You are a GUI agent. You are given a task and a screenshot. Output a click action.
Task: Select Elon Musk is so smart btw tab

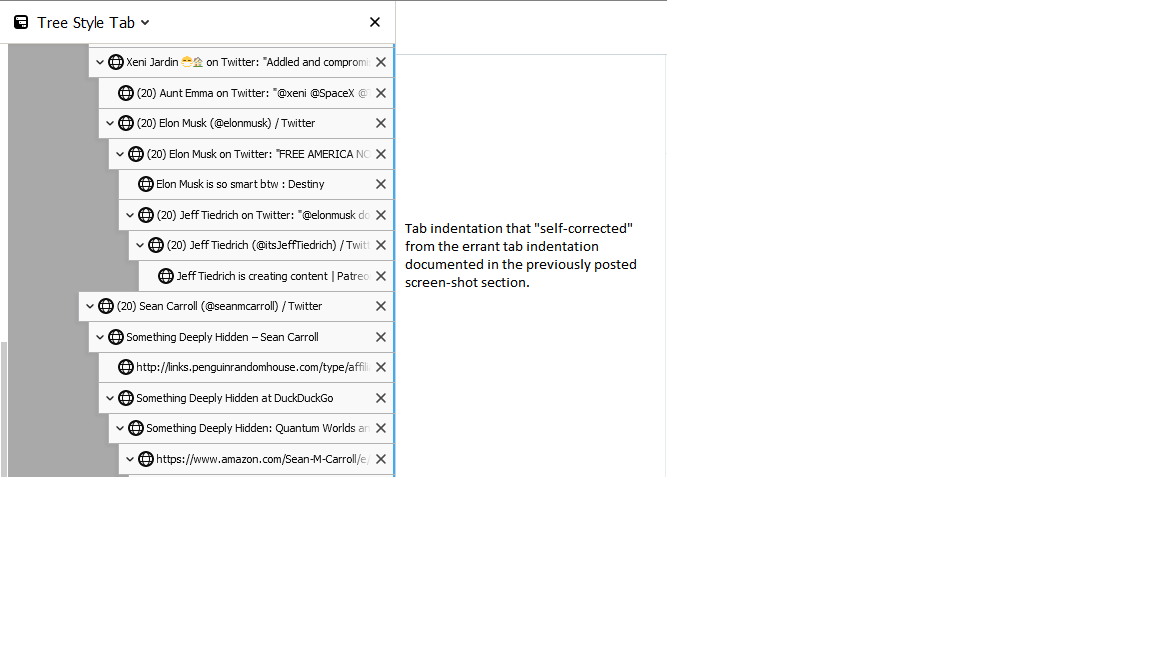[x=256, y=184]
